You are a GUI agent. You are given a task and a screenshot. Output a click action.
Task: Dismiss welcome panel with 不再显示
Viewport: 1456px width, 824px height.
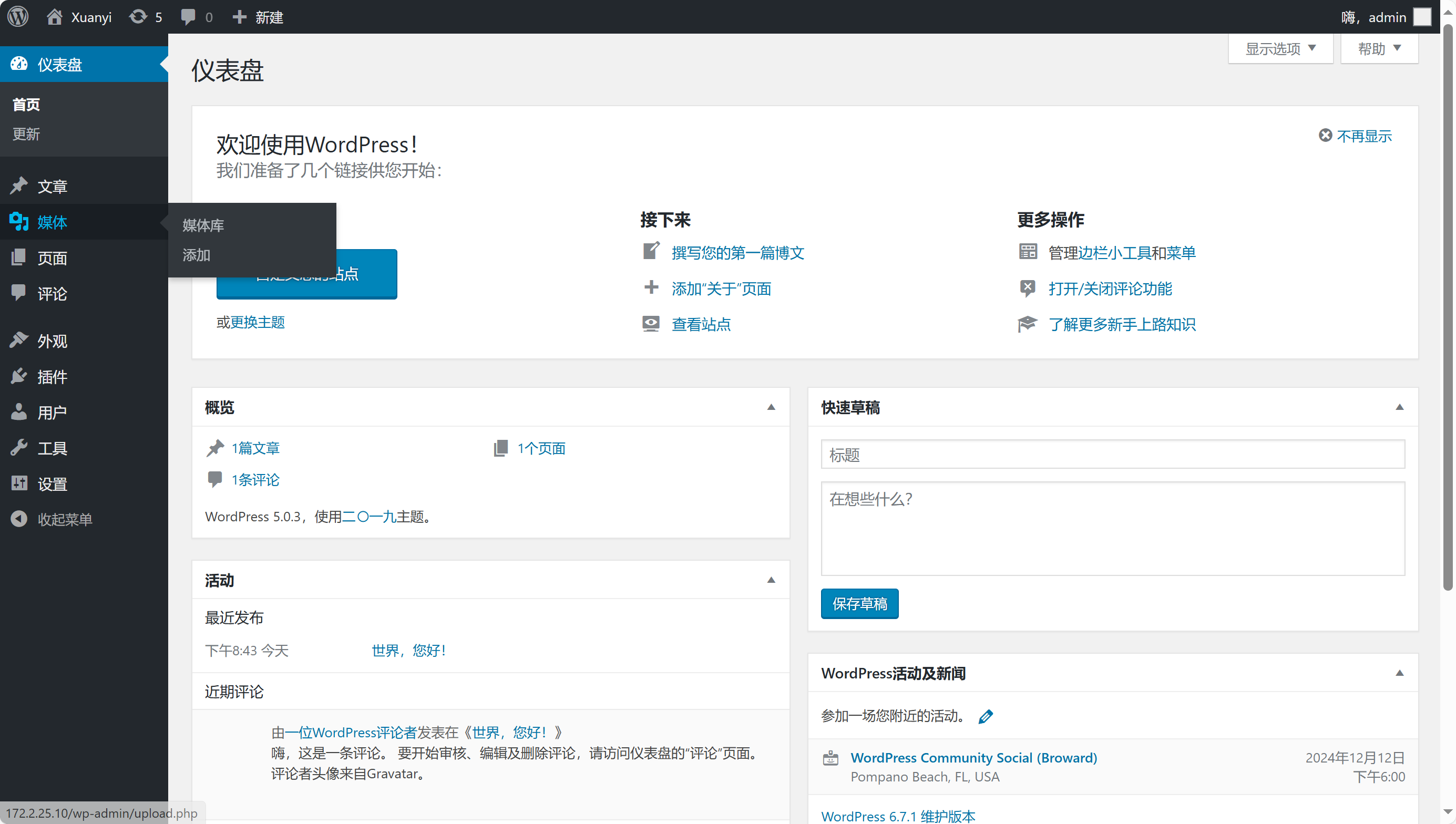pos(1356,136)
